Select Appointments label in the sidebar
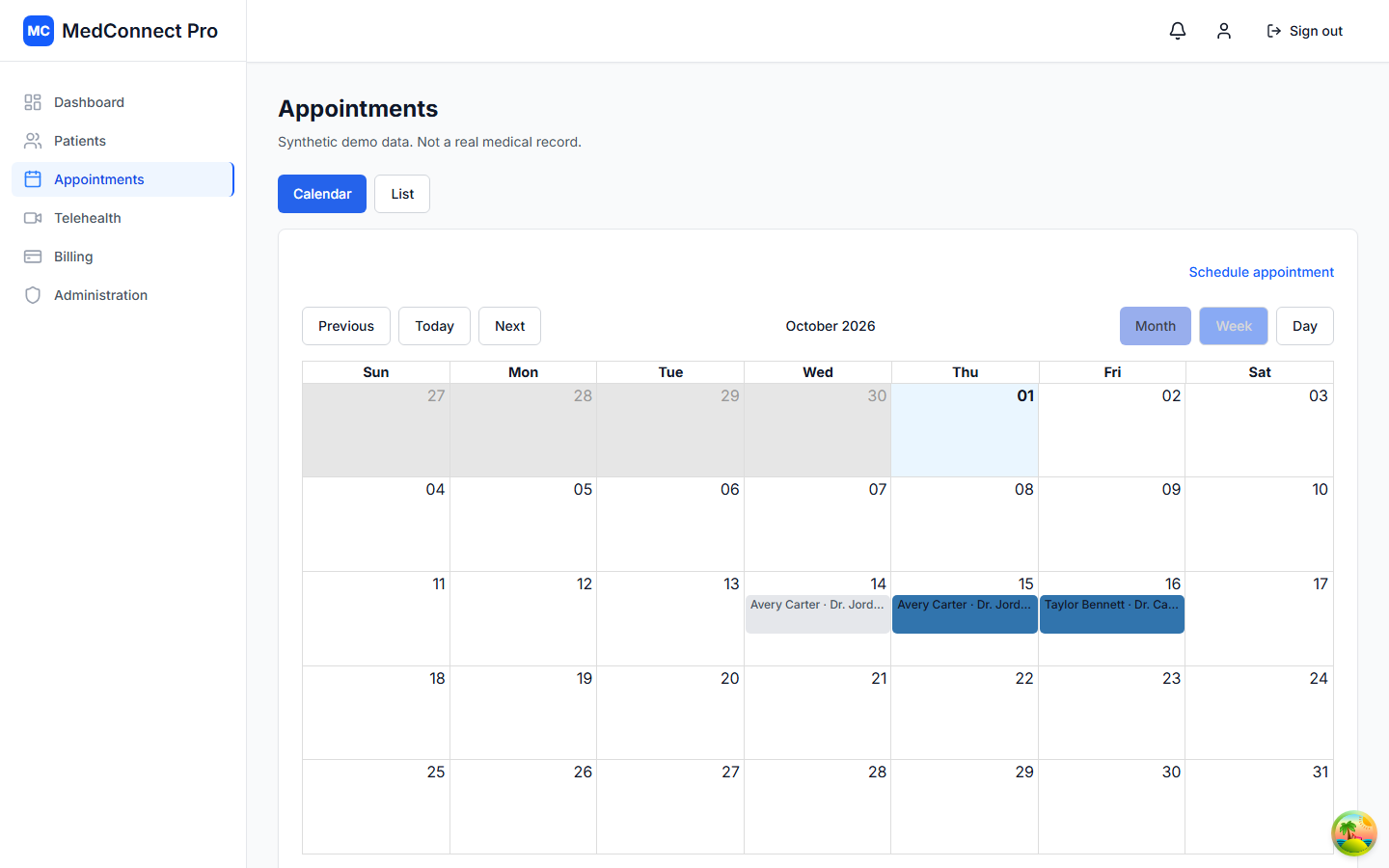1389x868 pixels. pyautogui.click(x=99, y=179)
